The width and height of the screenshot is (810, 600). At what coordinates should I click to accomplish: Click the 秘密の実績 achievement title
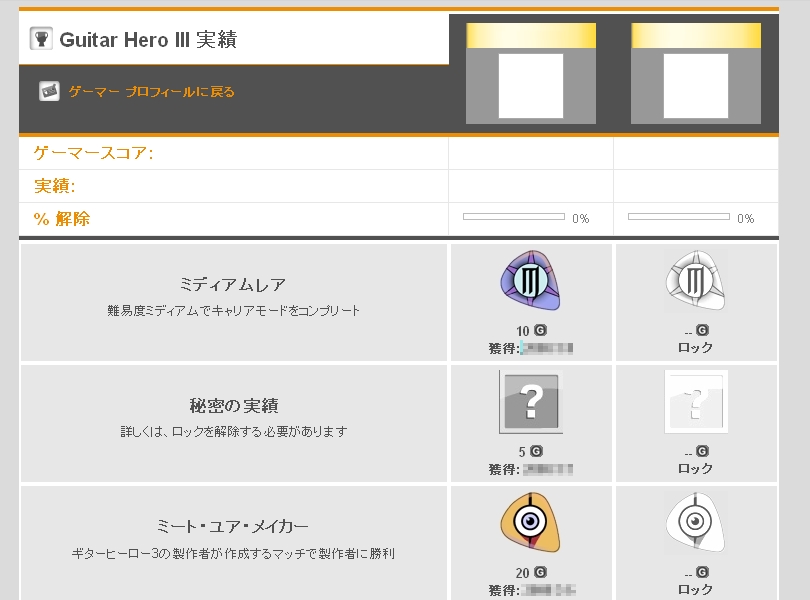pos(233,406)
